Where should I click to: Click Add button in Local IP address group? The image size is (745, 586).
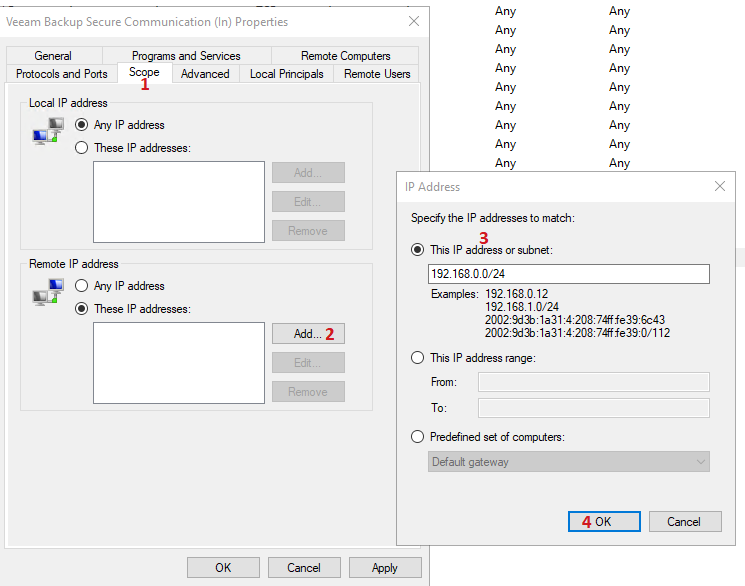click(x=308, y=173)
